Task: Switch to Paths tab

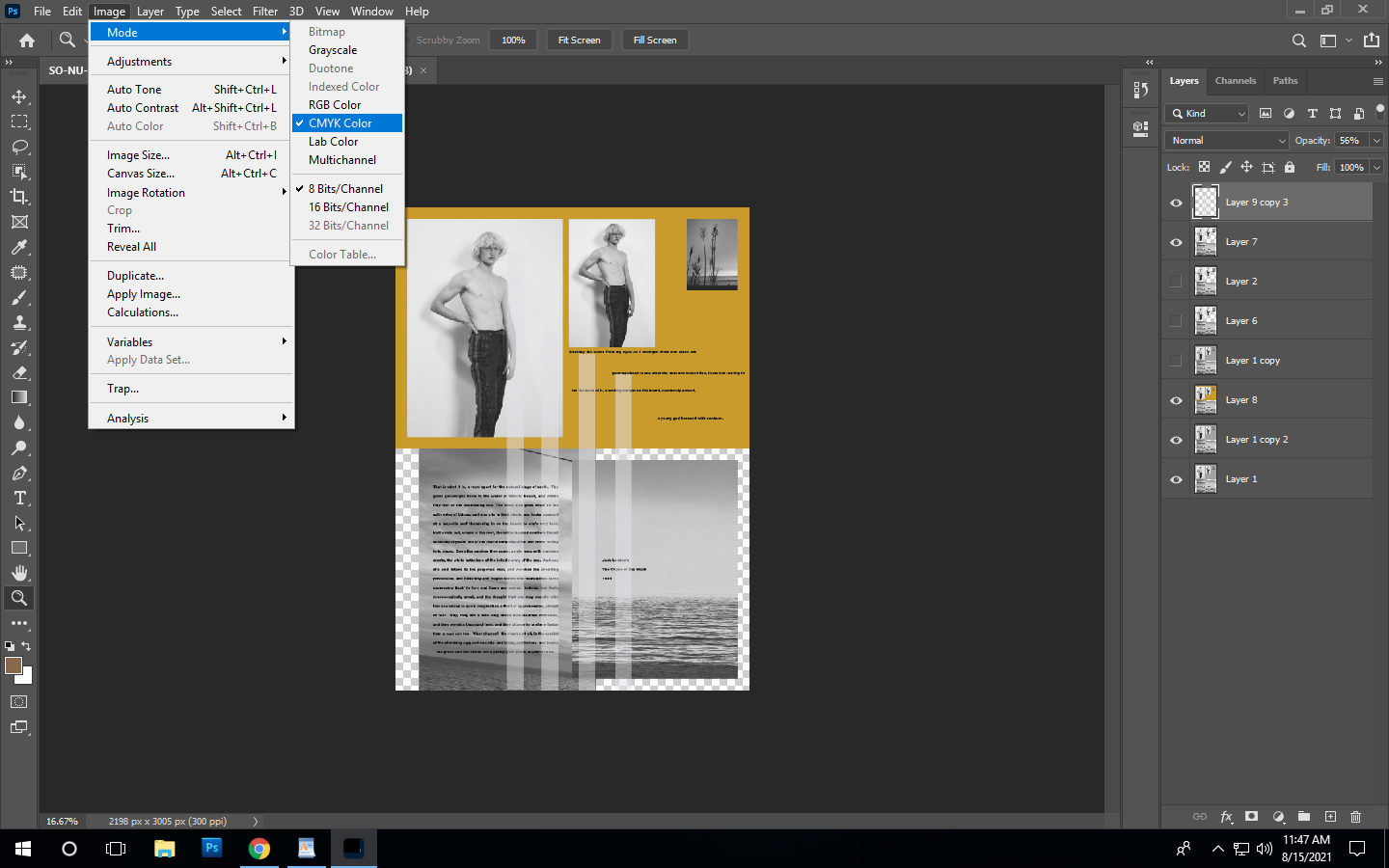Action: pos(1285,81)
